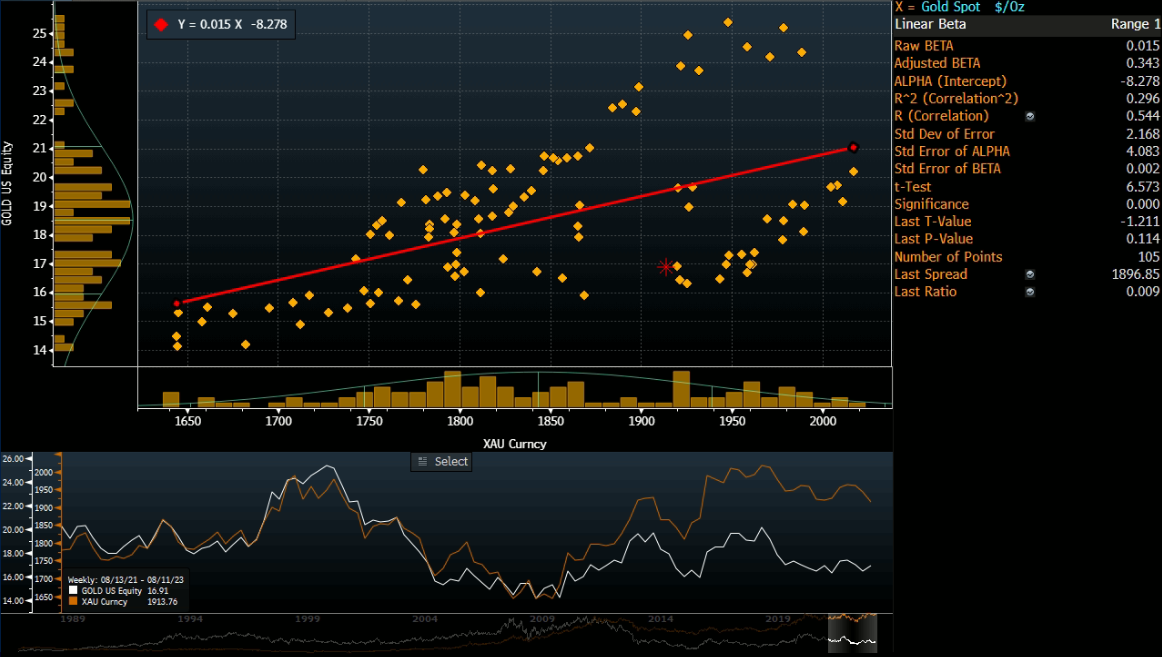Click the 'Last P-Value' row label
Image resolution: width=1162 pixels, height=657 pixels.
tap(933, 239)
